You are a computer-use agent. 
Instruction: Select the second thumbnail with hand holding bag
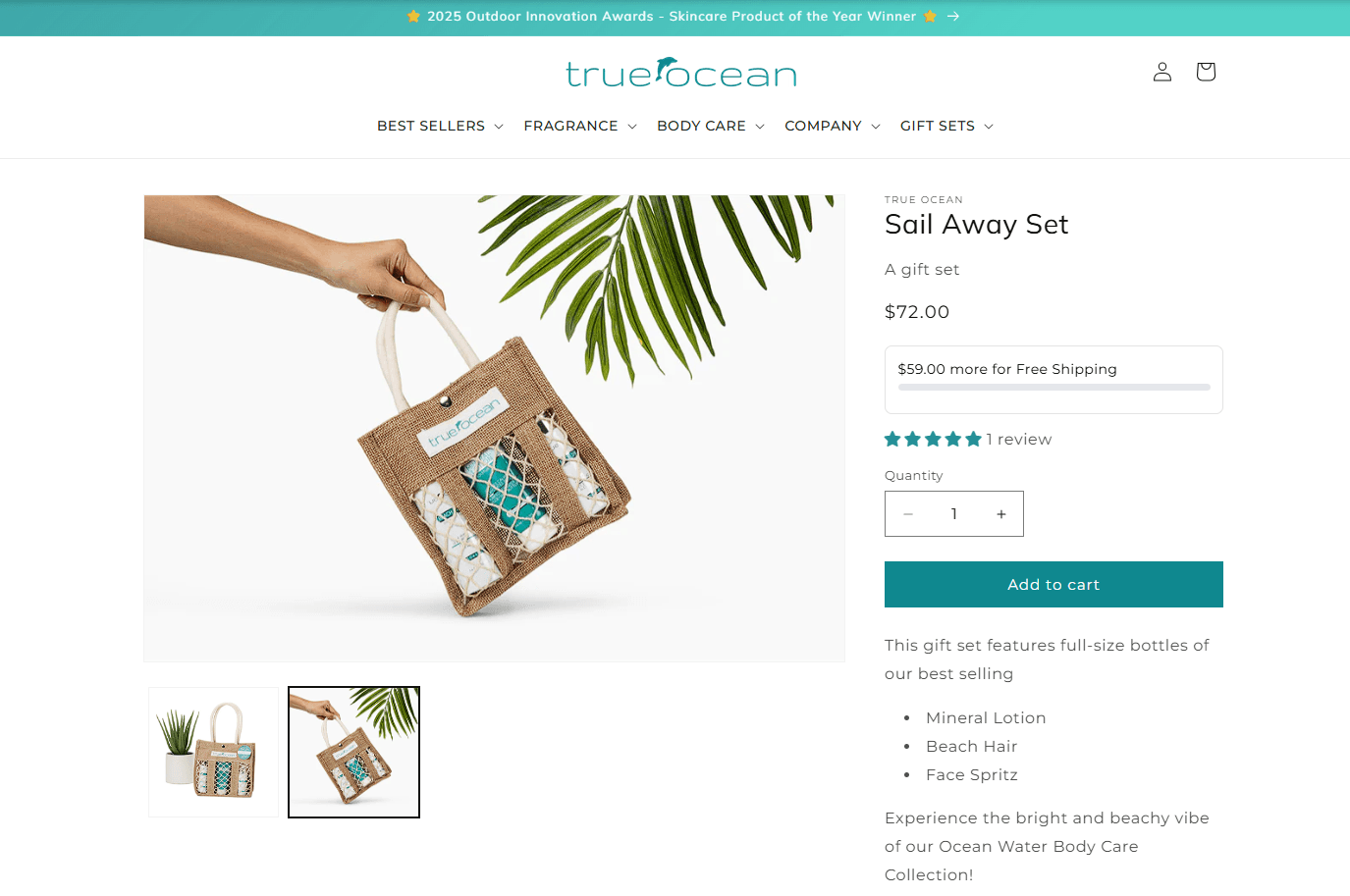pyautogui.click(x=353, y=752)
